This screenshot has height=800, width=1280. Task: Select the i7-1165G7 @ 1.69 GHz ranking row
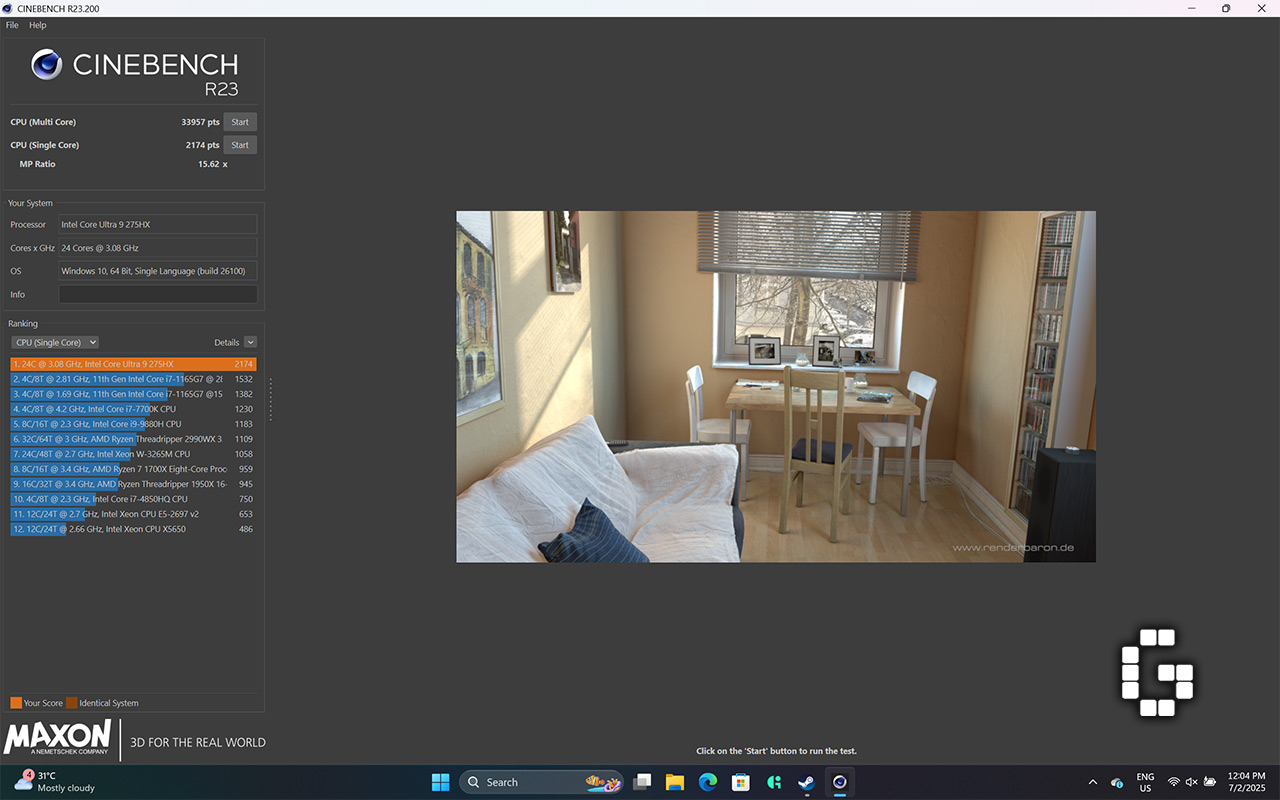pyautogui.click(x=134, y=394)
